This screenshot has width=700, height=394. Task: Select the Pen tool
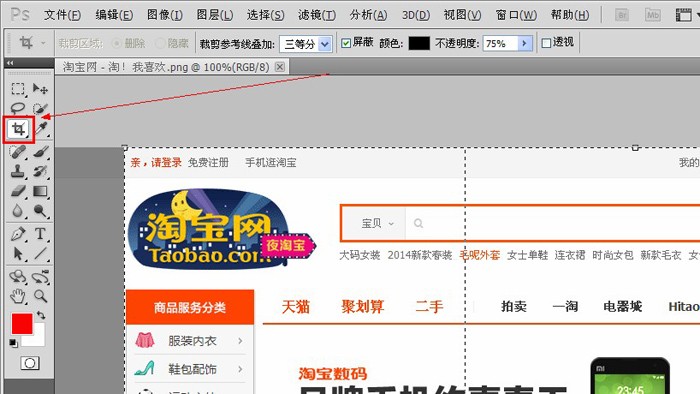click(x=18, y=233)
